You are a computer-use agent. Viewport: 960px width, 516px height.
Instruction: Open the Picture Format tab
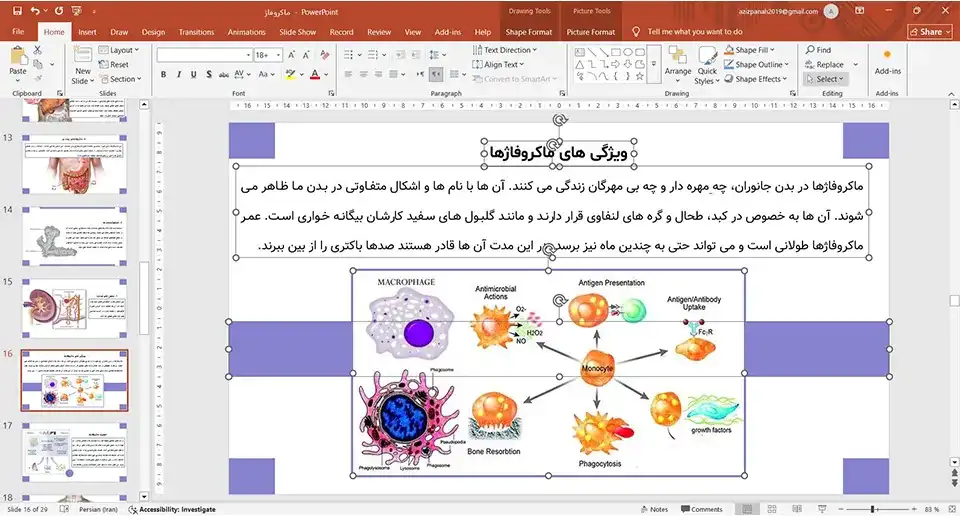point(590,32)
